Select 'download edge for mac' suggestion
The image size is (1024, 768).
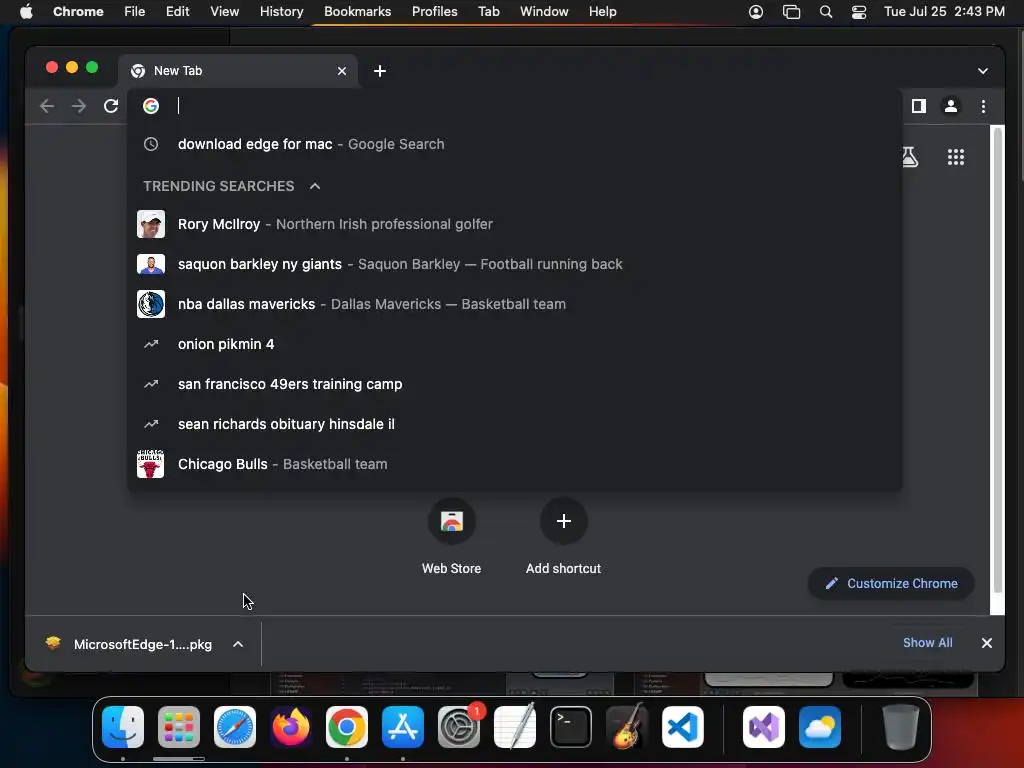(515, 144)
